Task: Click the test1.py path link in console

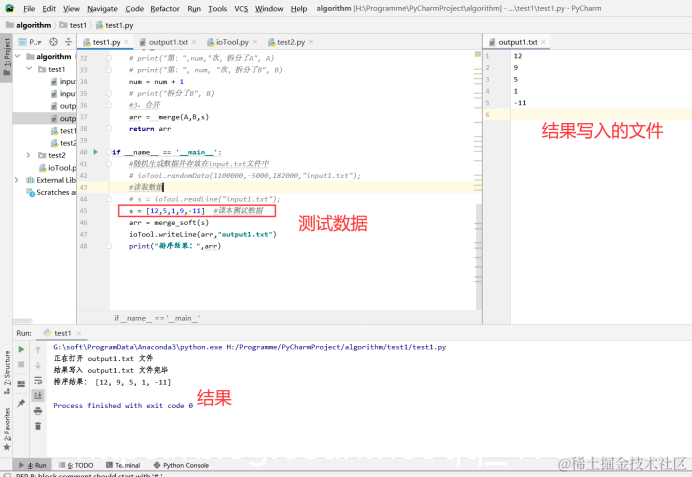Action: tap(336, 347)
